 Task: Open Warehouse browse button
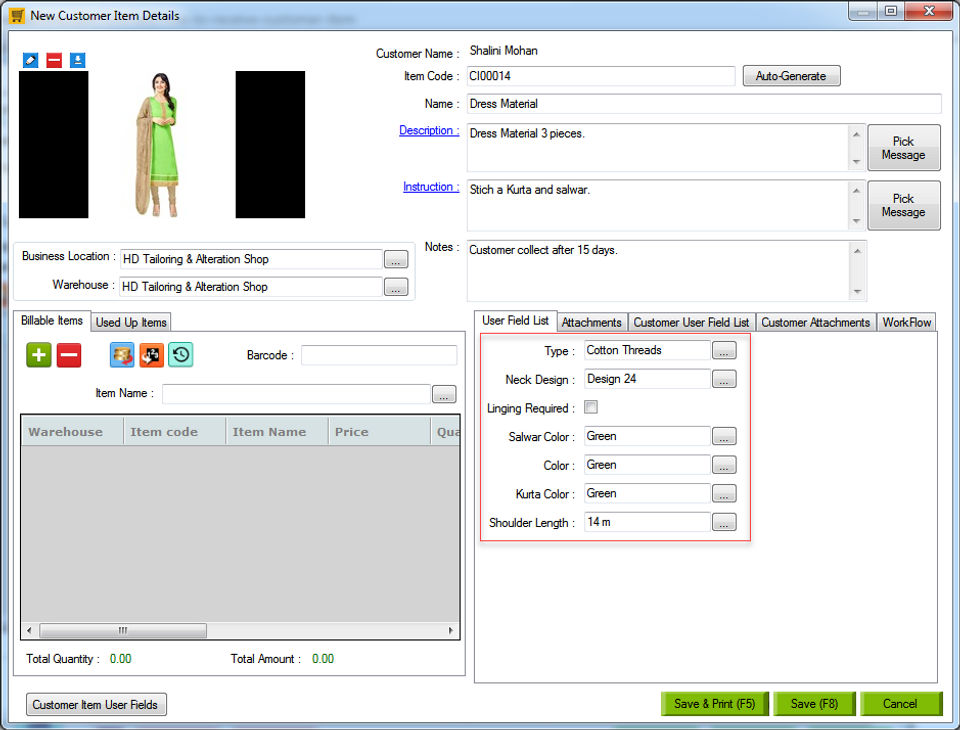pyautogui.click(x=396, y=287)
